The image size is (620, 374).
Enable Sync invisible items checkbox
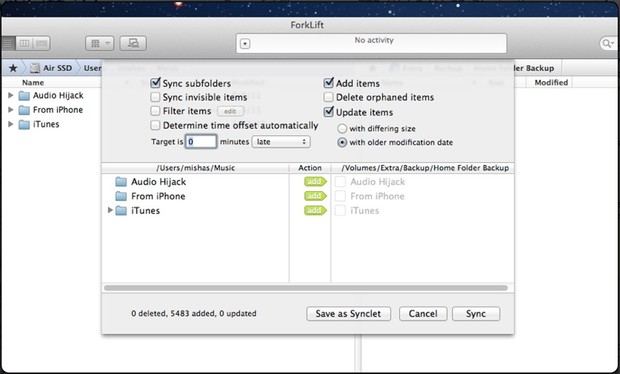155,97
